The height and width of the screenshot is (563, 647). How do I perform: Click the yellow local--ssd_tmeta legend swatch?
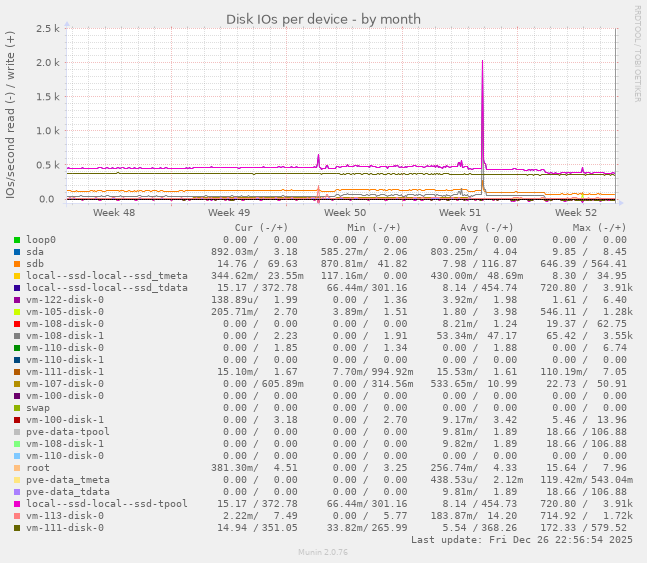pos(17,276)
